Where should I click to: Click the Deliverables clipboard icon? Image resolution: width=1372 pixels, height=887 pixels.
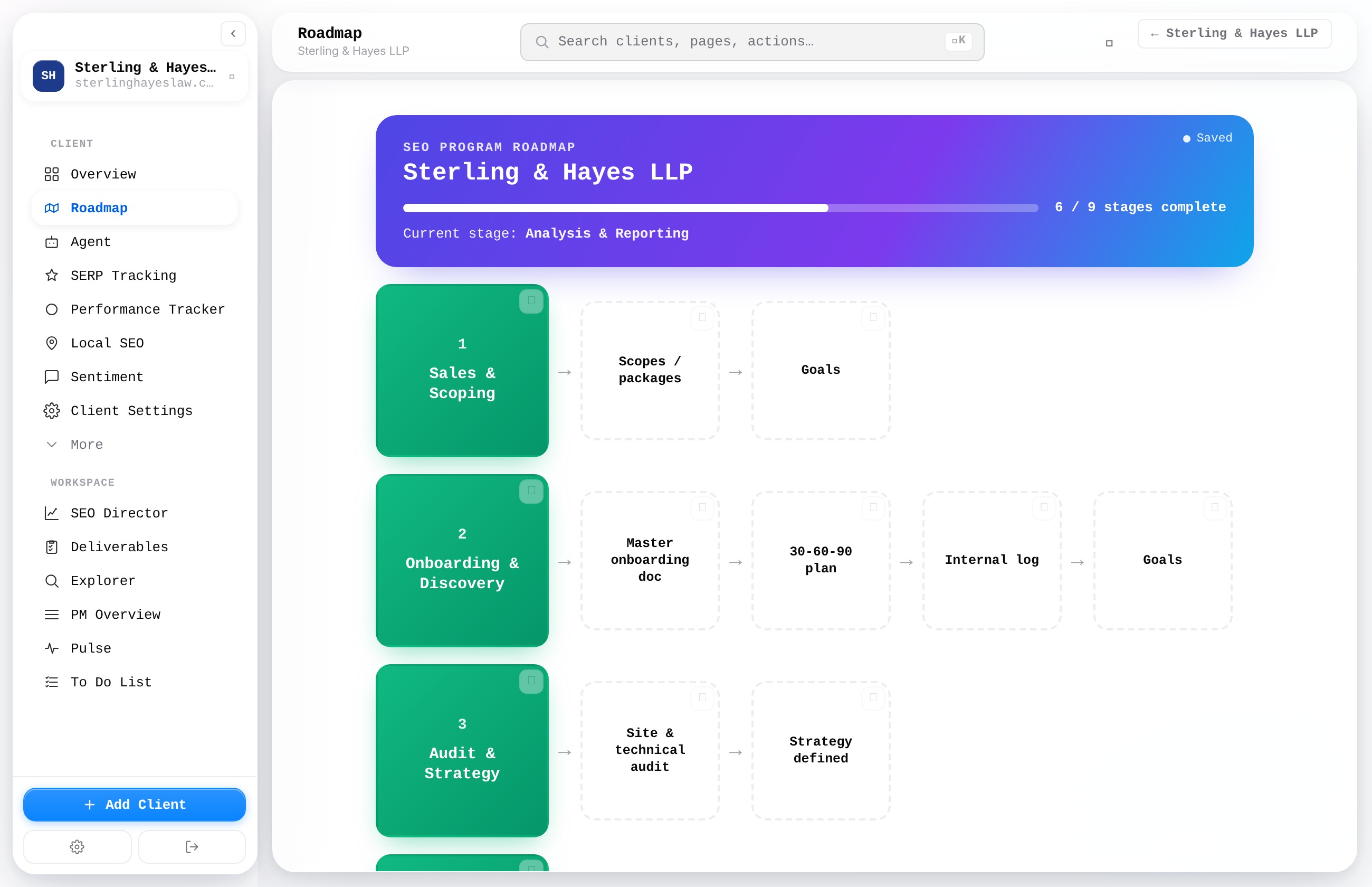tap(52, 546)
